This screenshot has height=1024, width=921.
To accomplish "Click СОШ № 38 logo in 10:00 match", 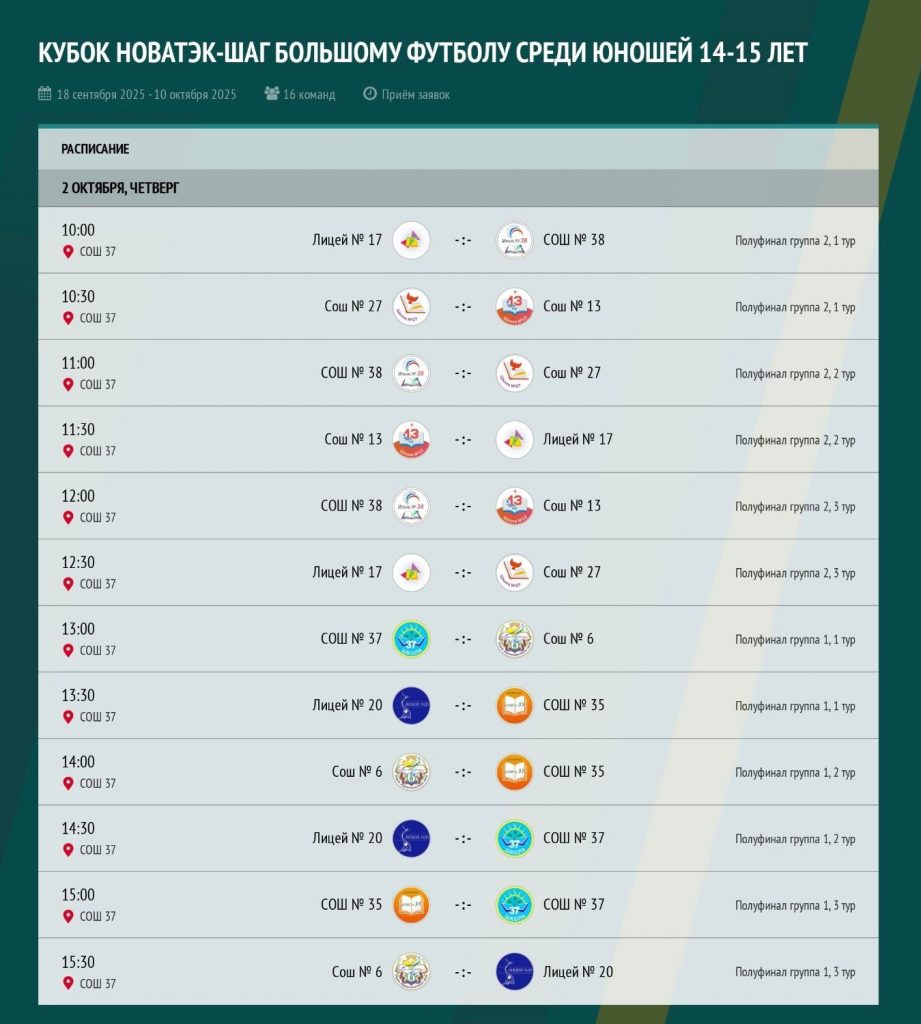I will click(515, 240).
